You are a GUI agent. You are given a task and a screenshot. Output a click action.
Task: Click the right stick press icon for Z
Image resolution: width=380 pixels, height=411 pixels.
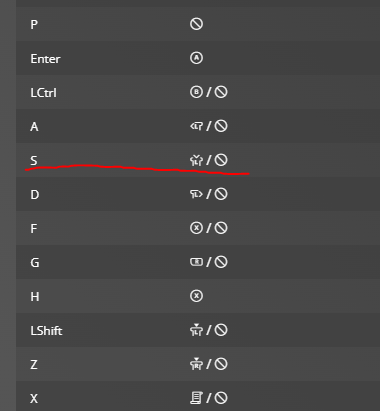(x=196, y=364)
